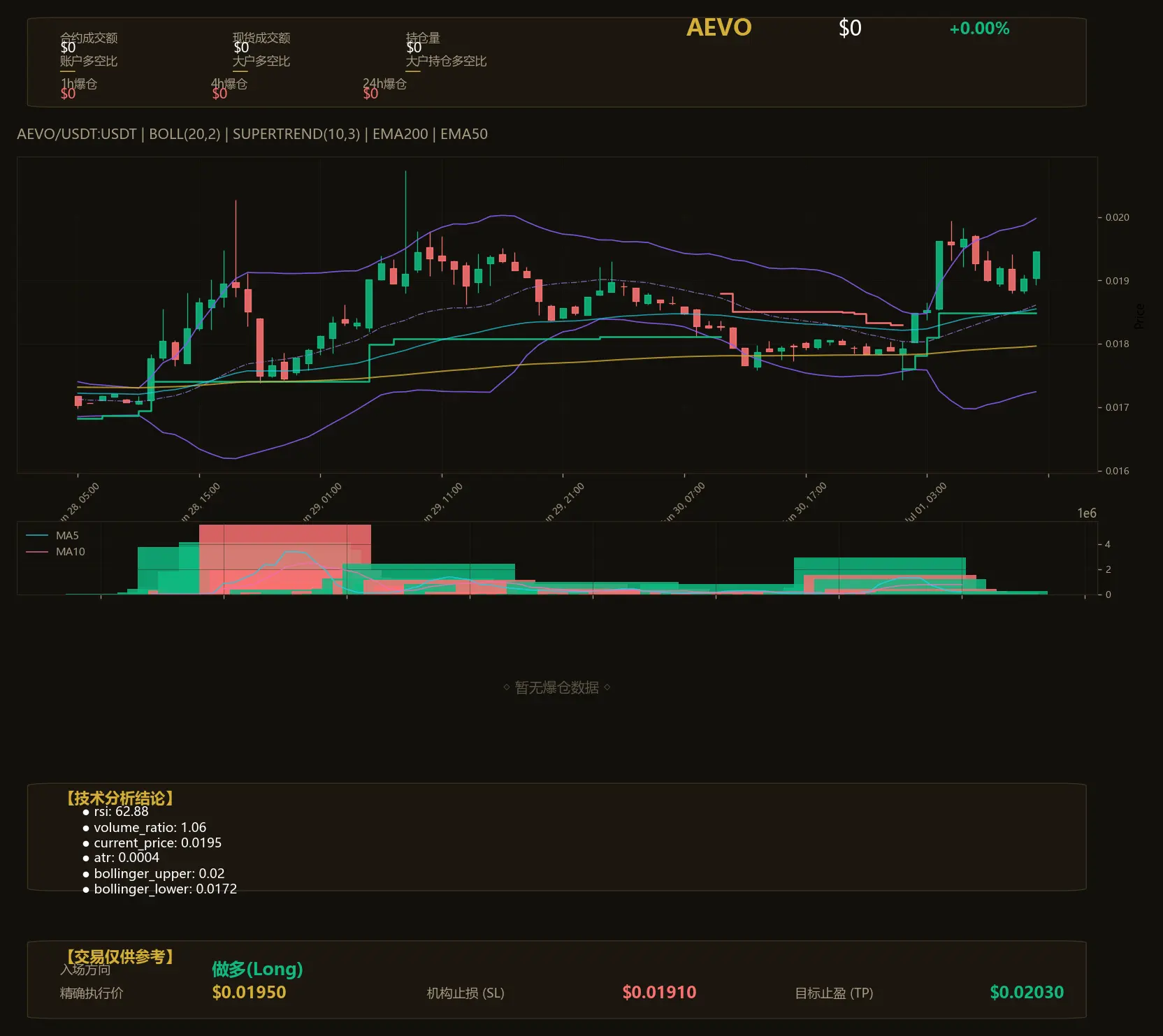1163x1036 pixels.
Task: Click the 0.017 price axis label
Action: point(1117,407)
